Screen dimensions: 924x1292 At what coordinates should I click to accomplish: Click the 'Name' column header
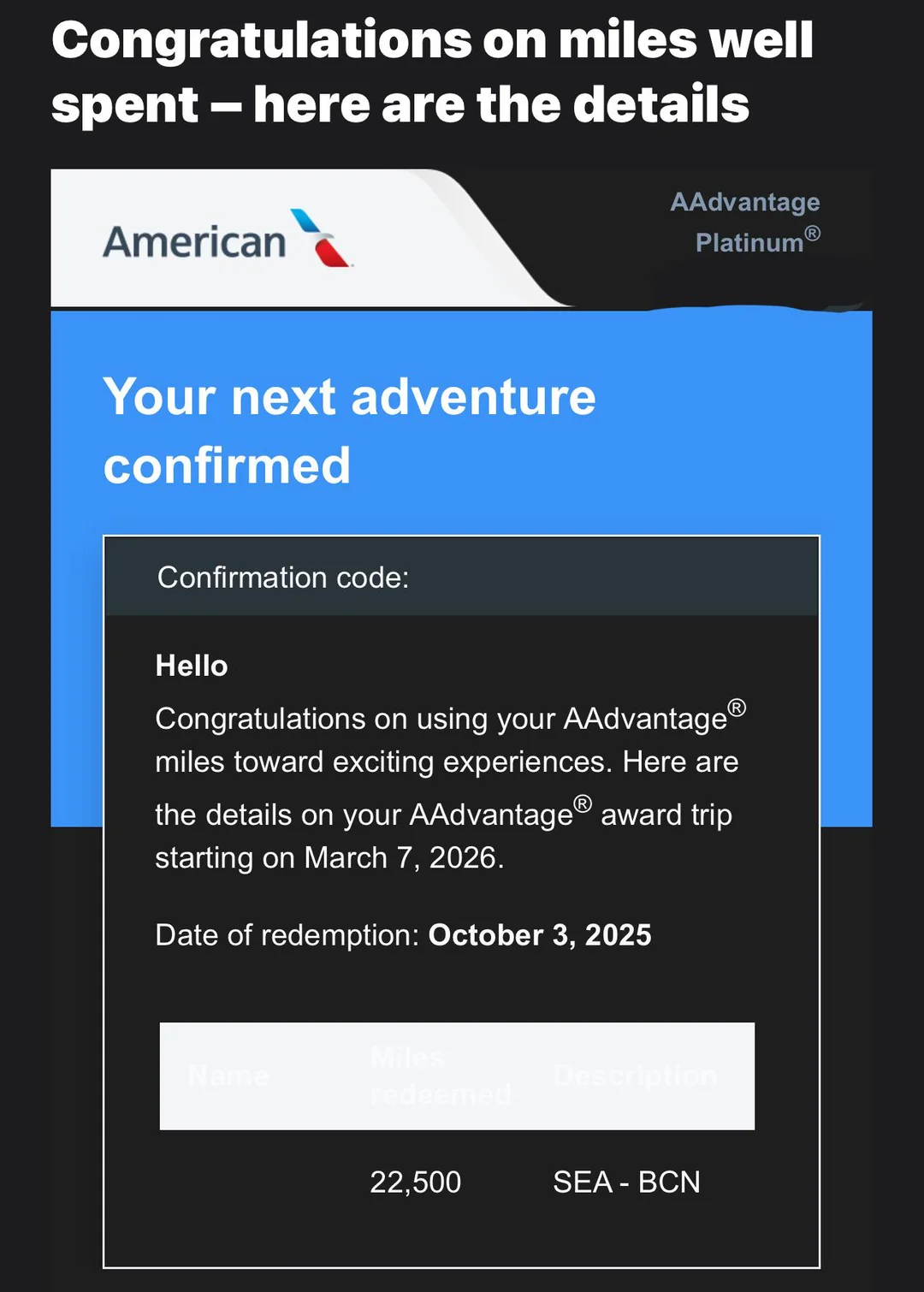pyautogui.click(x=228, y=1076)
